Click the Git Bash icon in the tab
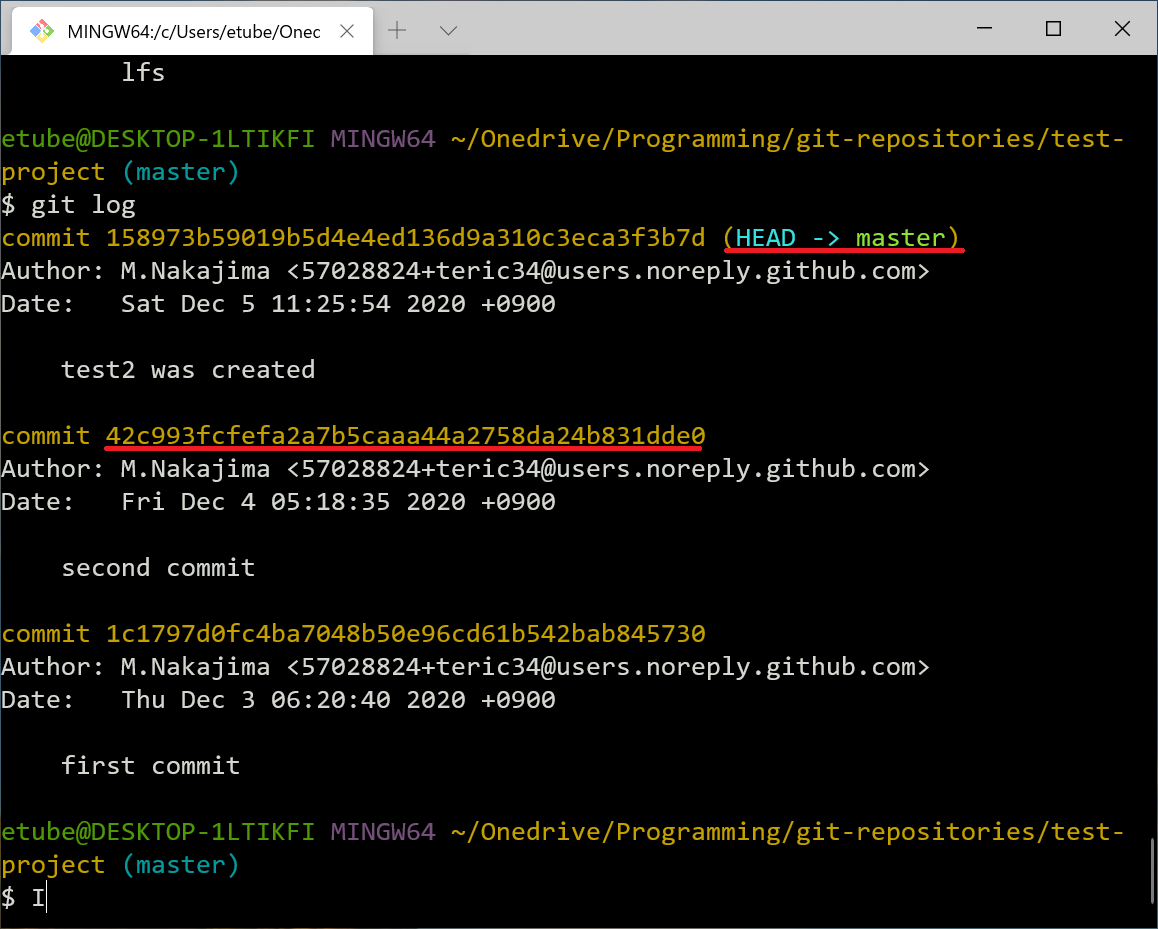Screen dimensions: 1158x929 click(42, 31)
